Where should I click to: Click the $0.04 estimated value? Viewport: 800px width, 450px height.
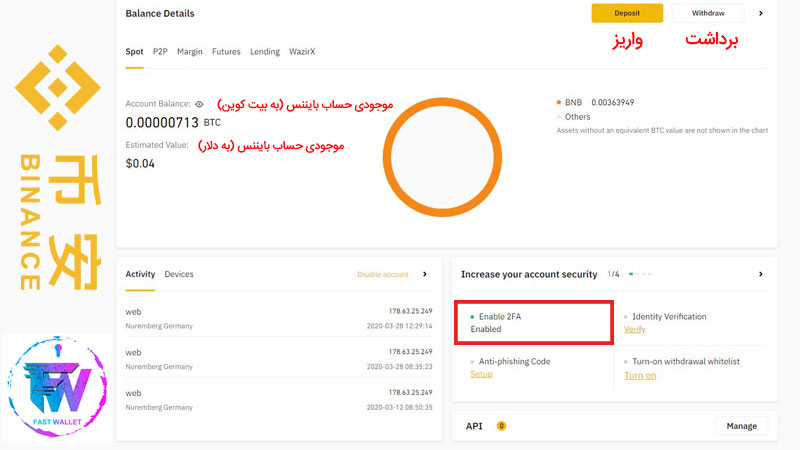140,163
